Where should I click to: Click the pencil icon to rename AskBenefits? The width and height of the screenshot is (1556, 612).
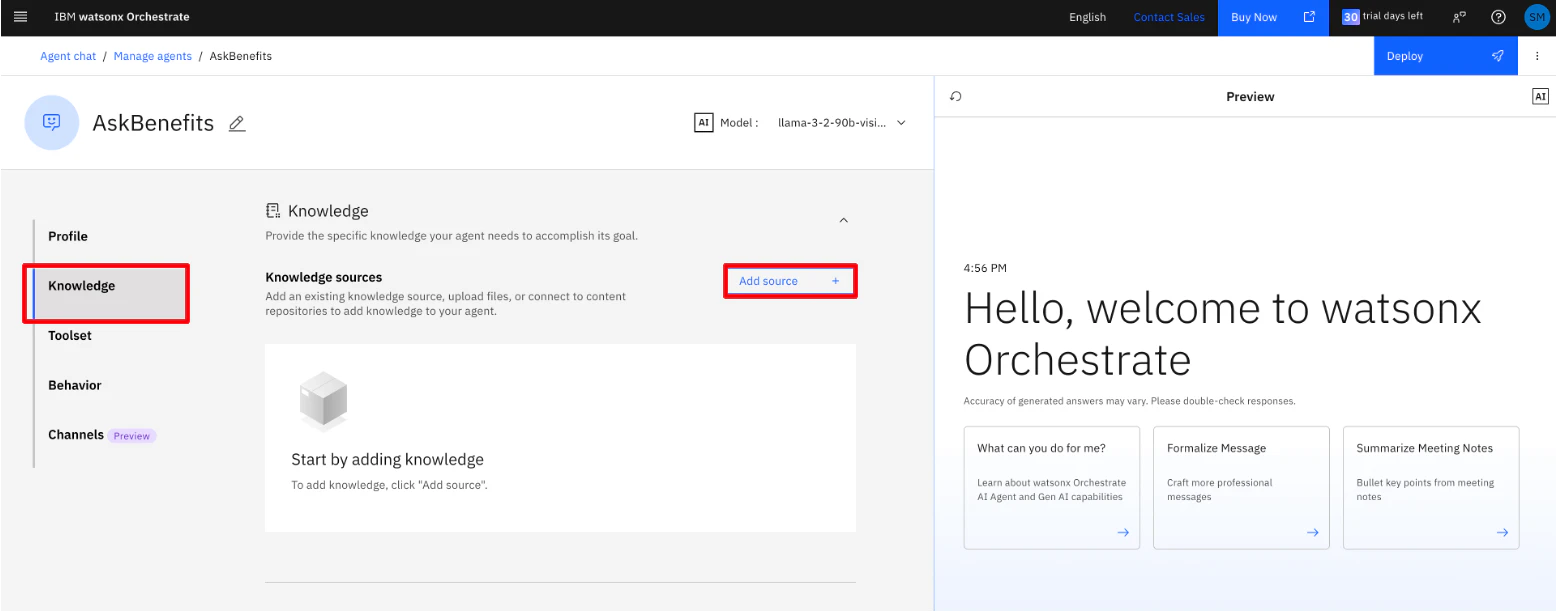(237, 124)
